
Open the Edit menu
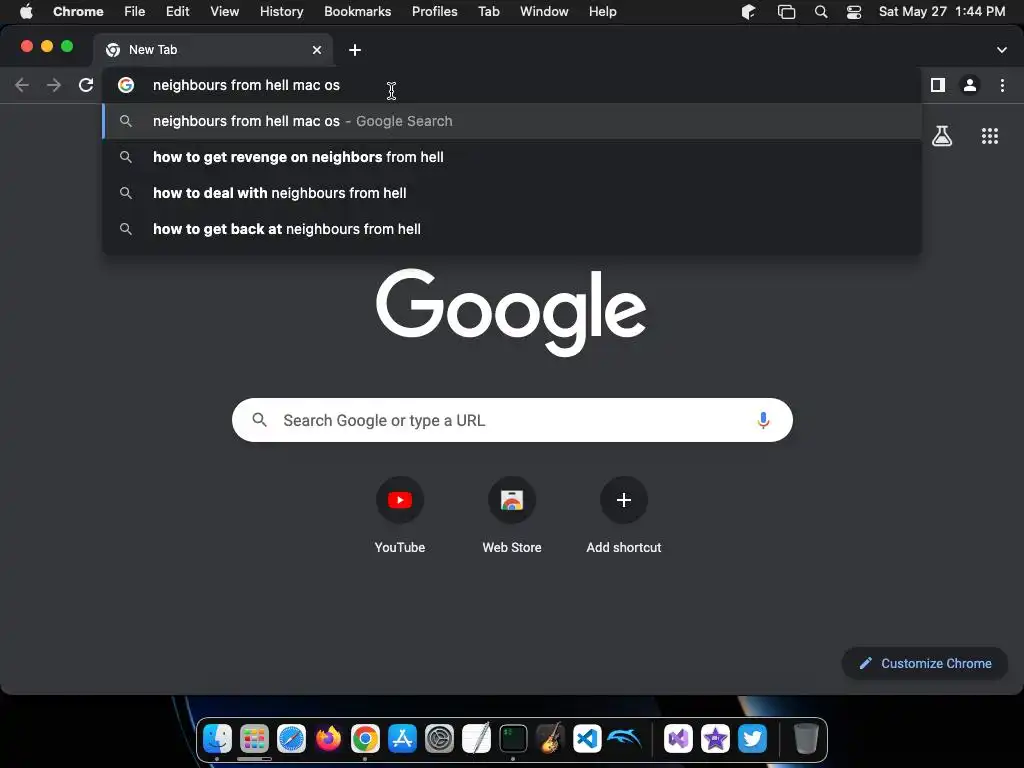[177, 12]
